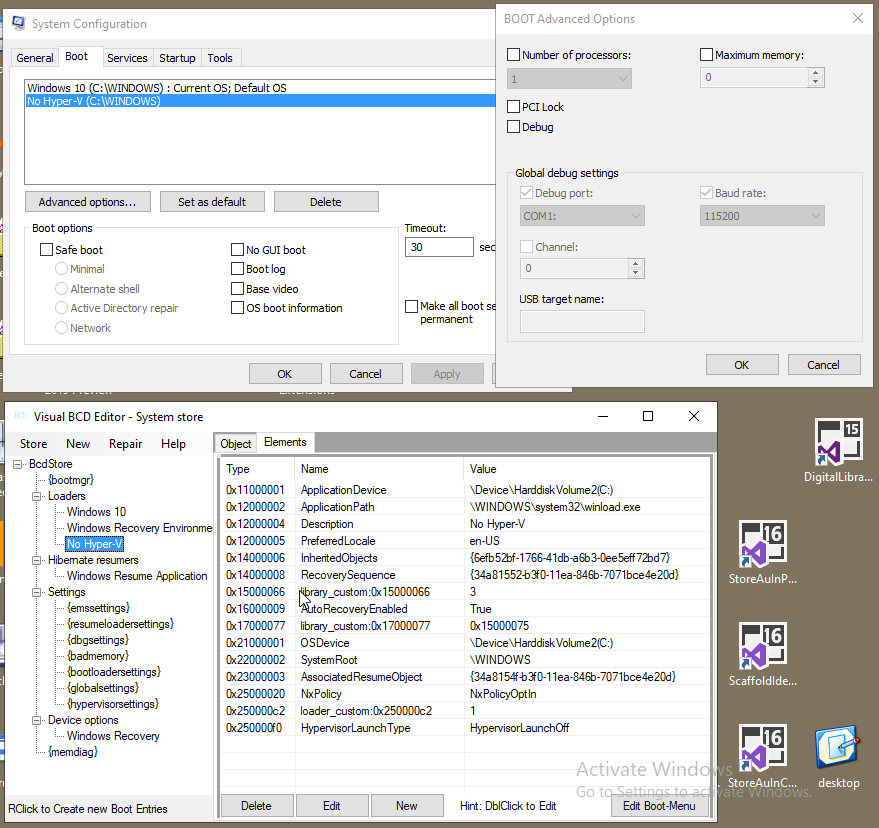Click OK in System Configuration
Image resolution: width=879 pixels, height=828 pixels.
tap(285, 374)
